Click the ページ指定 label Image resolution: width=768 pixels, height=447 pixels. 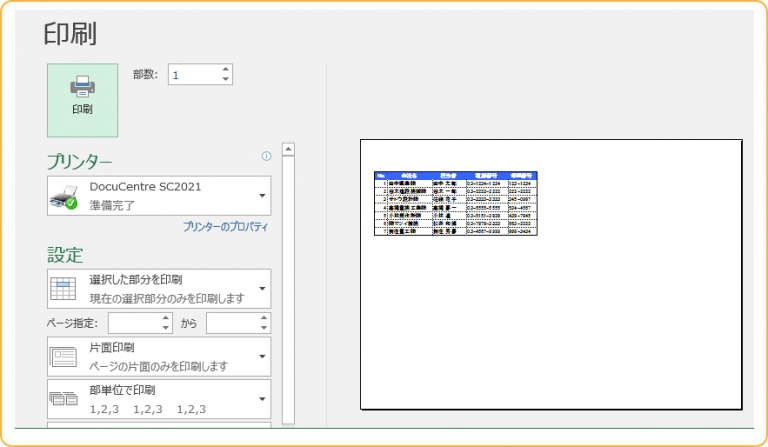click(x=72, y=323)
